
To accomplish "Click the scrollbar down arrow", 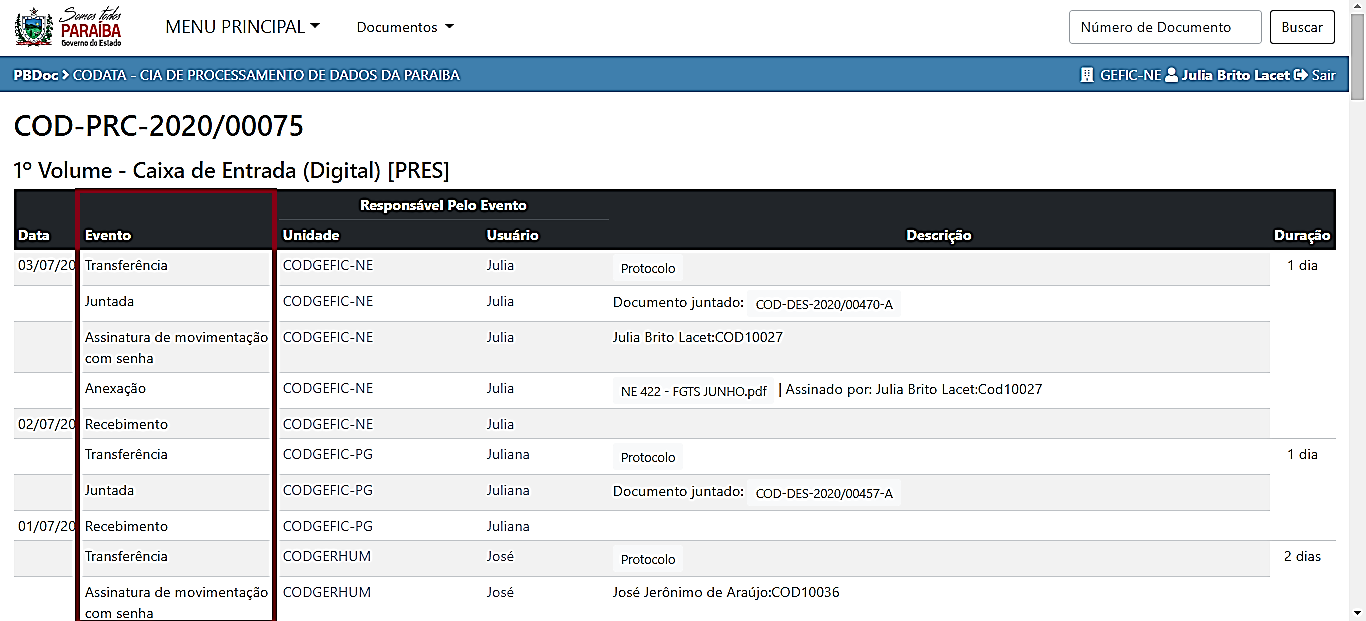I will pos(1357,612).
